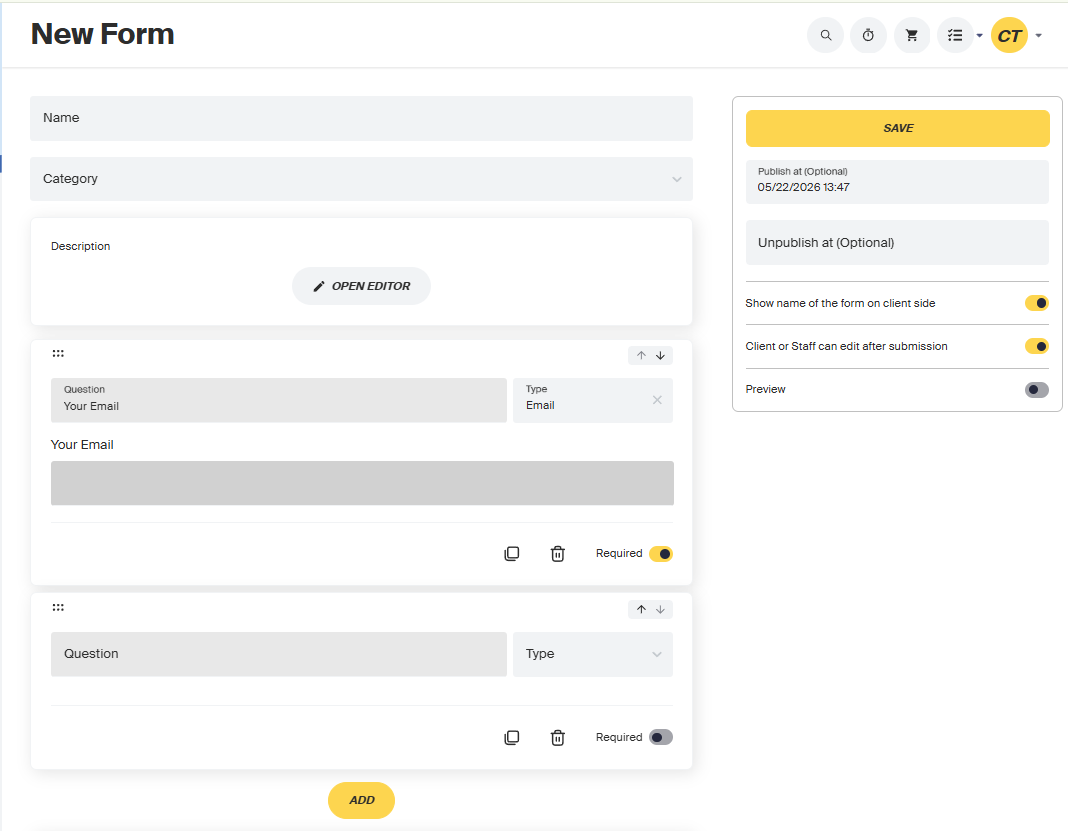The height and width of the screenshot is (831, 1068).
Task: Click the ADD button
Action: click(x=361, y=800)
